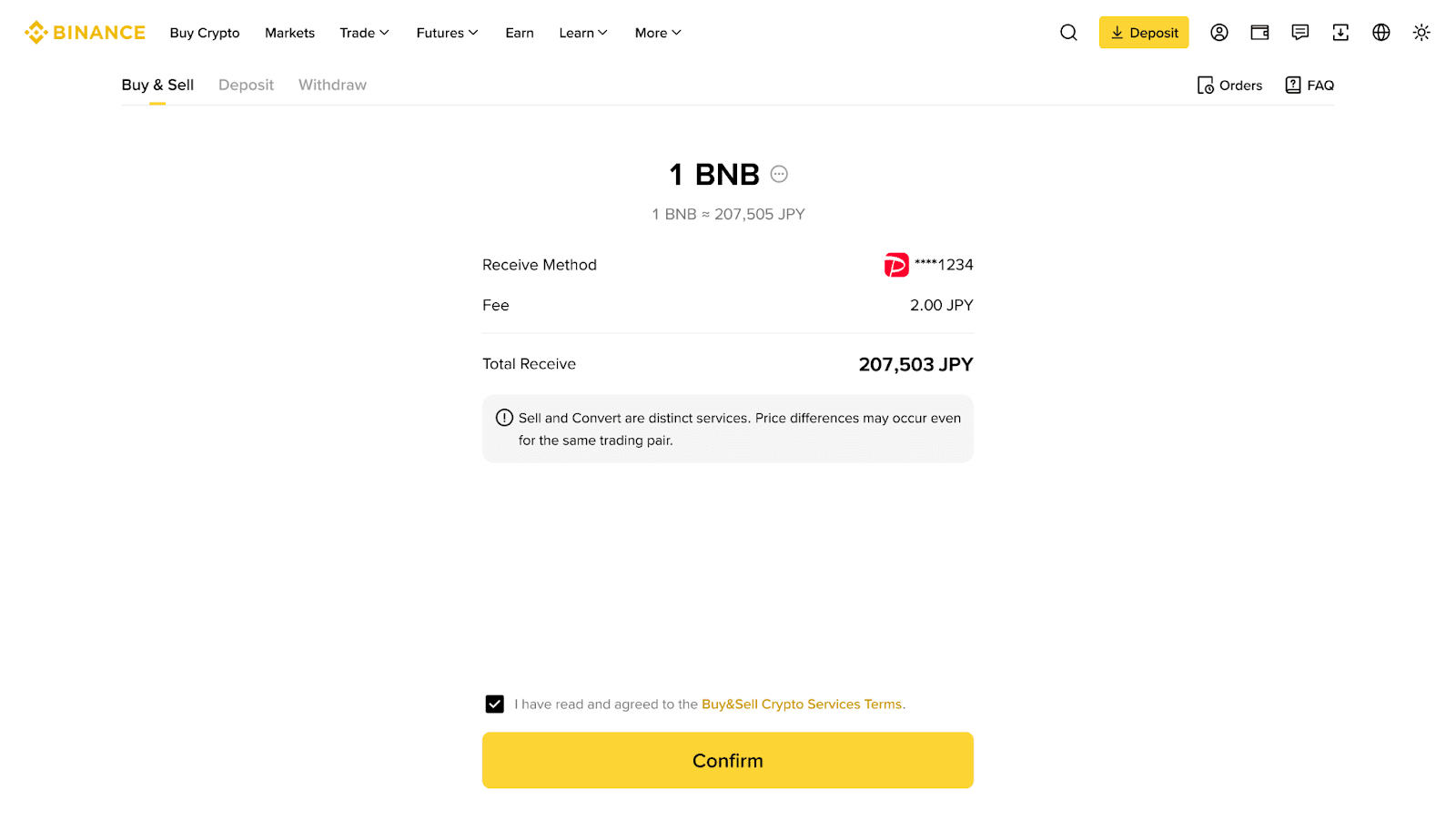This screenshot has height=821, width=1456.
Task: Switch to the Withdraw tab
Action: click(x=332, y=85)
